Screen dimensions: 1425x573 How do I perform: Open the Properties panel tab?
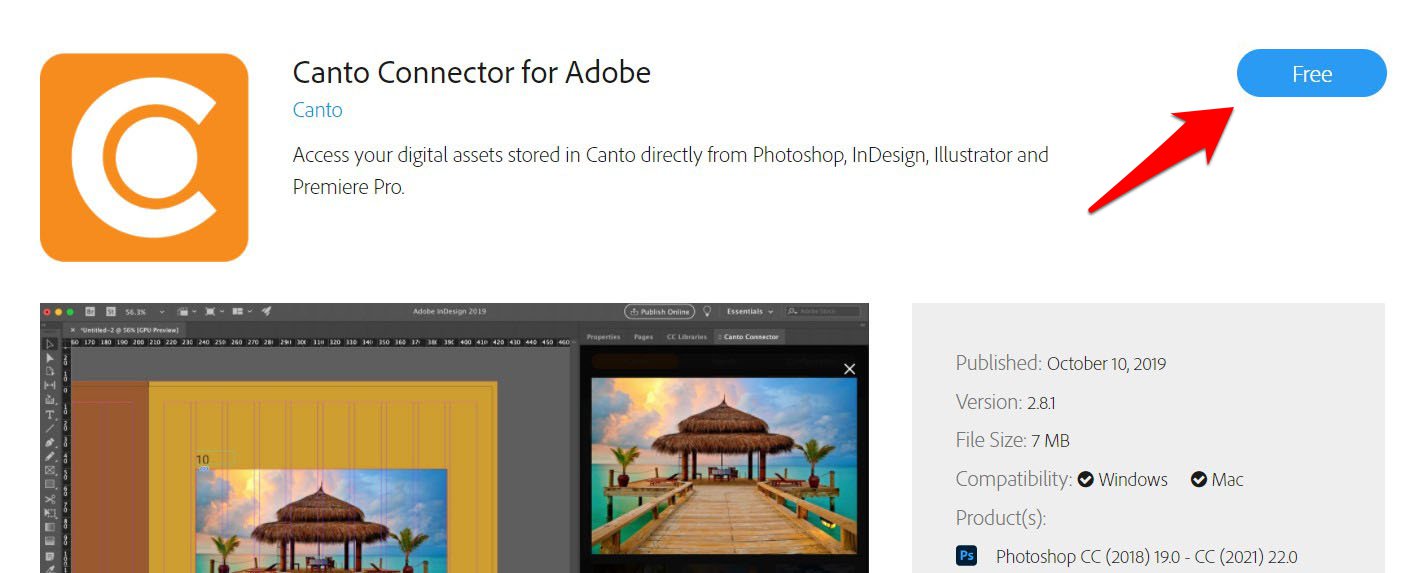click(603, 337)
